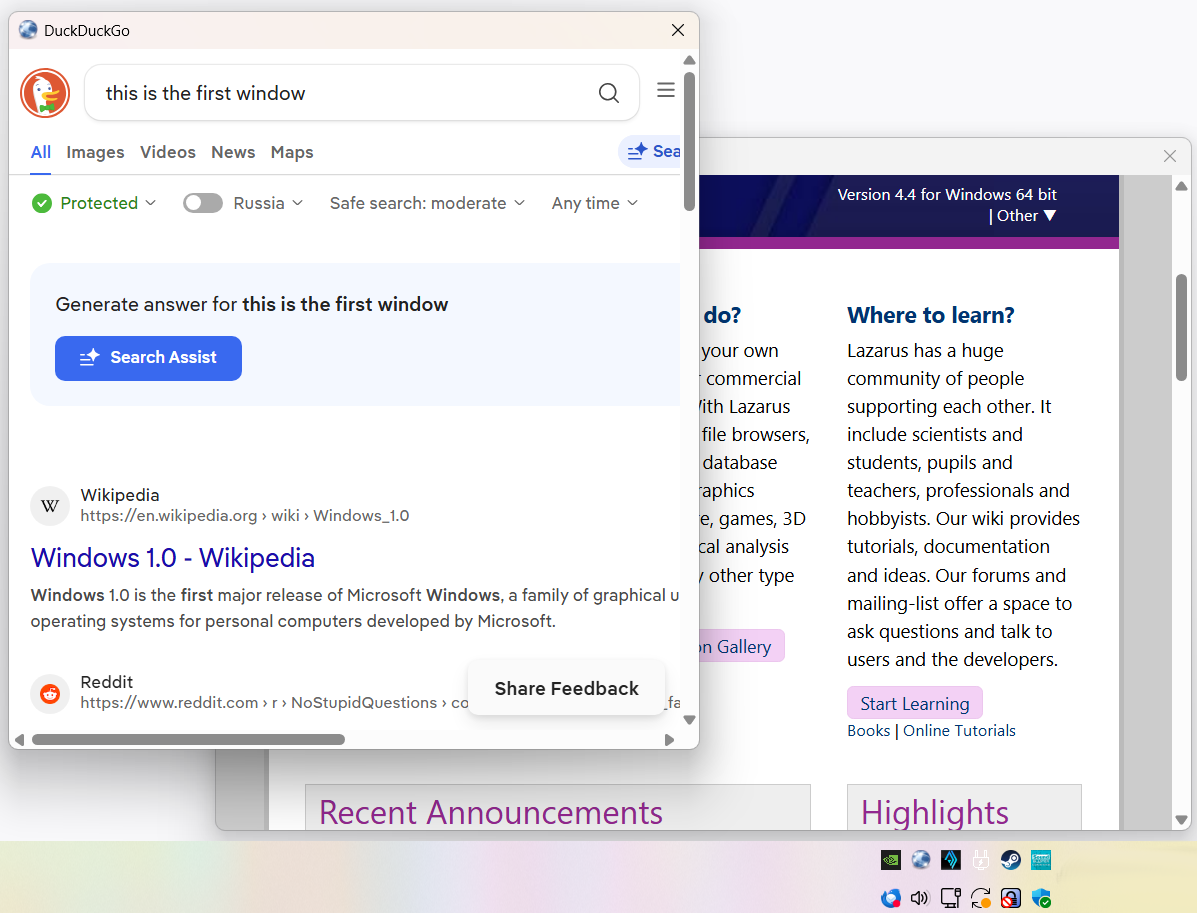Open Steam from the system tray

click(x=1011, y=860)
